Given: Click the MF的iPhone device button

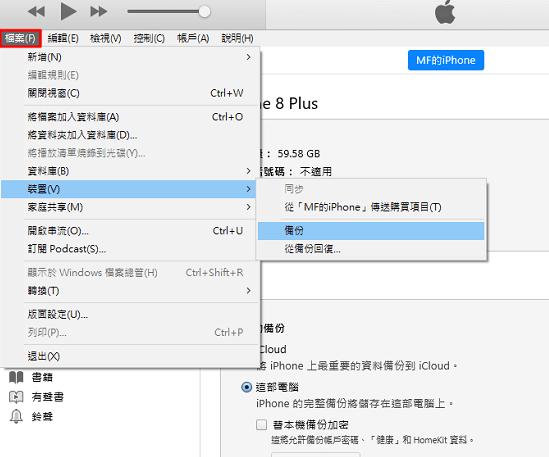Looking at the screenshot, I should click(x=446, y=60).
